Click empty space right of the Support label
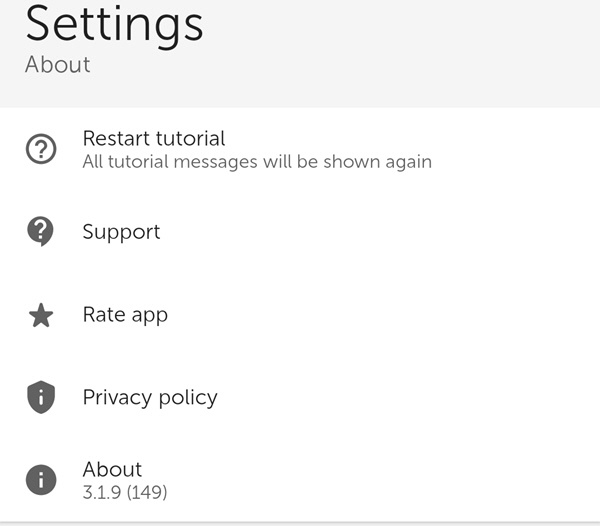600x526 pixels. click(x=400, y=232)
